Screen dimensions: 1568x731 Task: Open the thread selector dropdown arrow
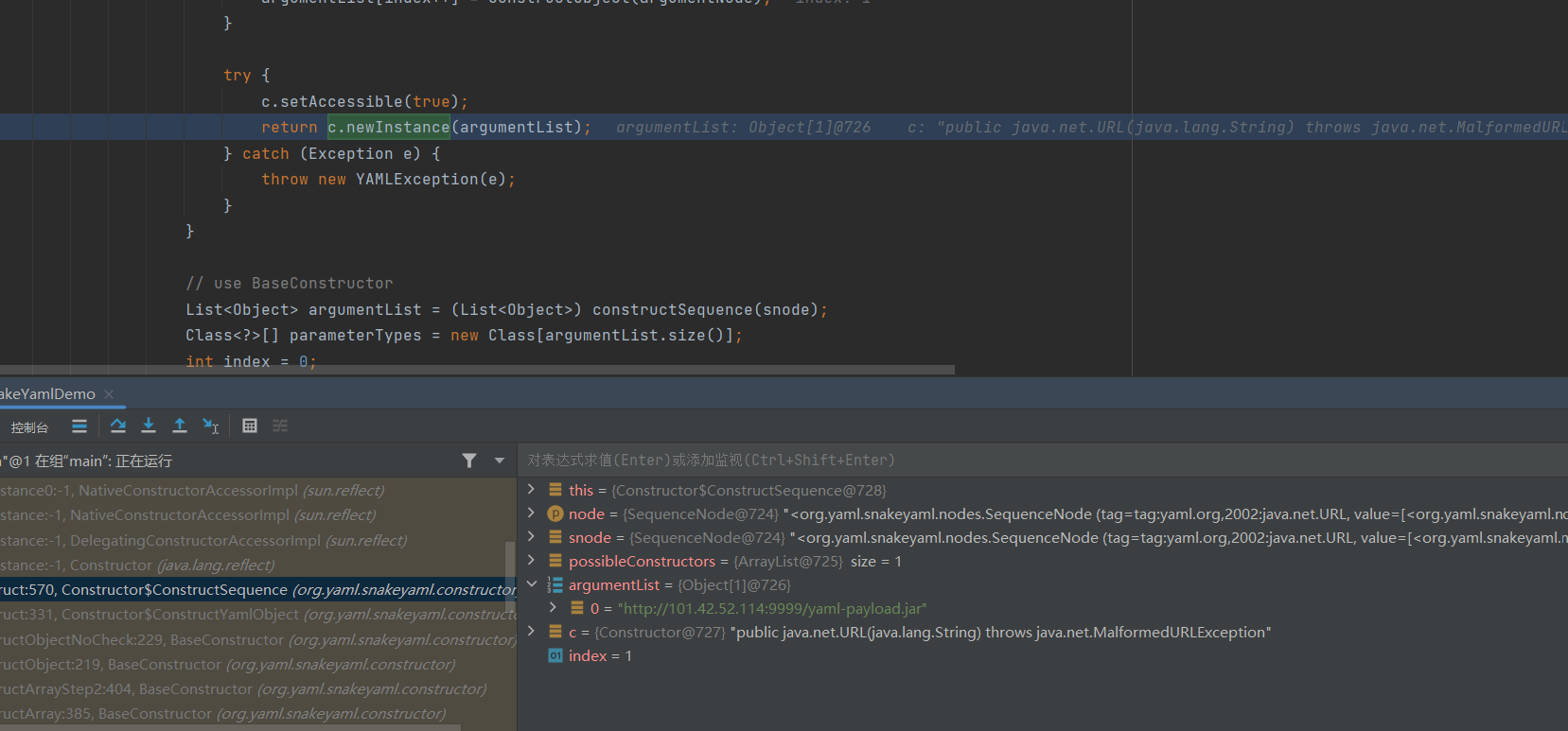[x=500, y=461]
